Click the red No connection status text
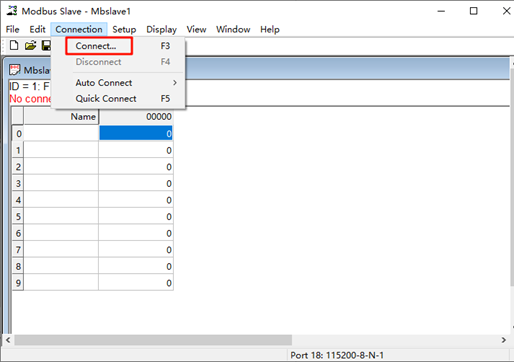The width and height of the screenshot is (514, 362). (x=30, y=99)
